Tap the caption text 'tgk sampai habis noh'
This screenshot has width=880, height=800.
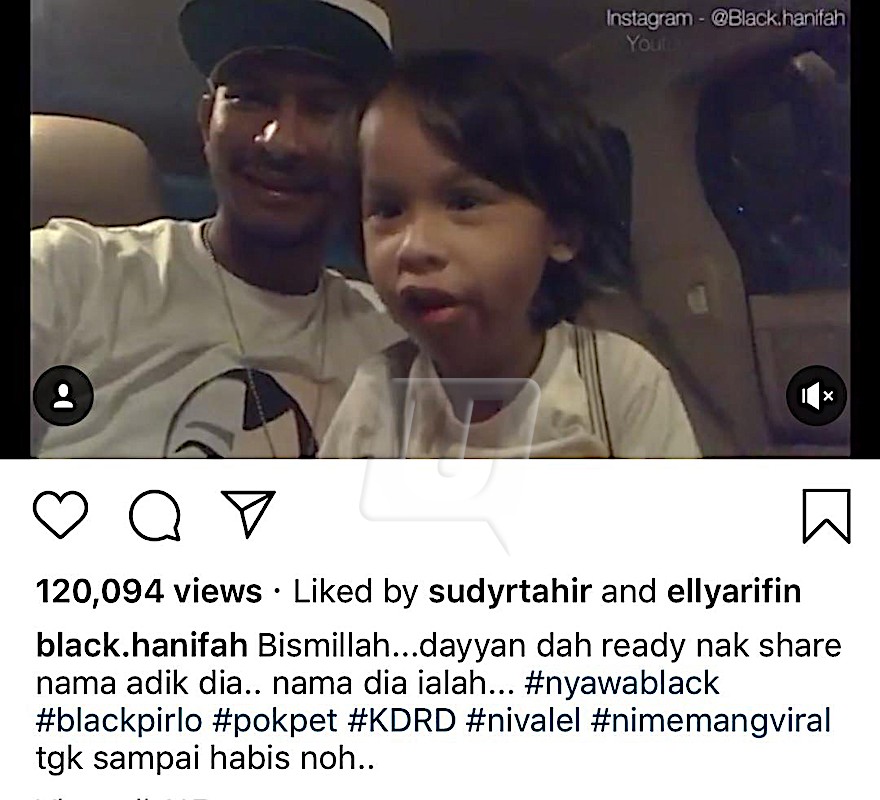tap(205, 758)
